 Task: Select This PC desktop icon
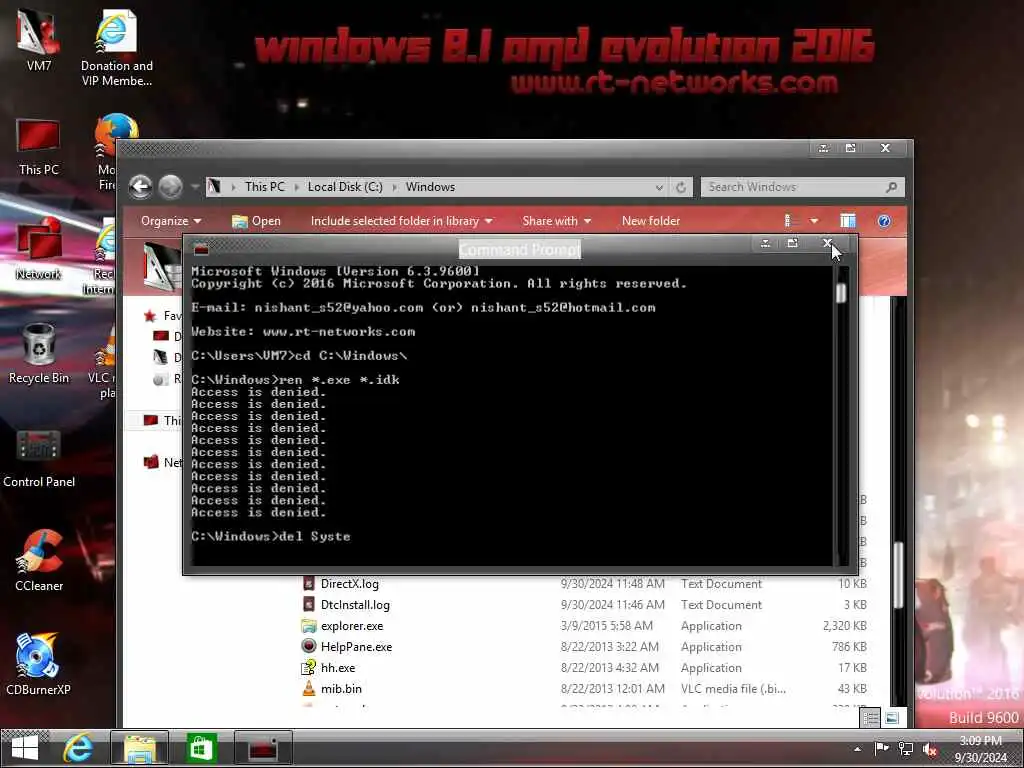click(39, 147)
